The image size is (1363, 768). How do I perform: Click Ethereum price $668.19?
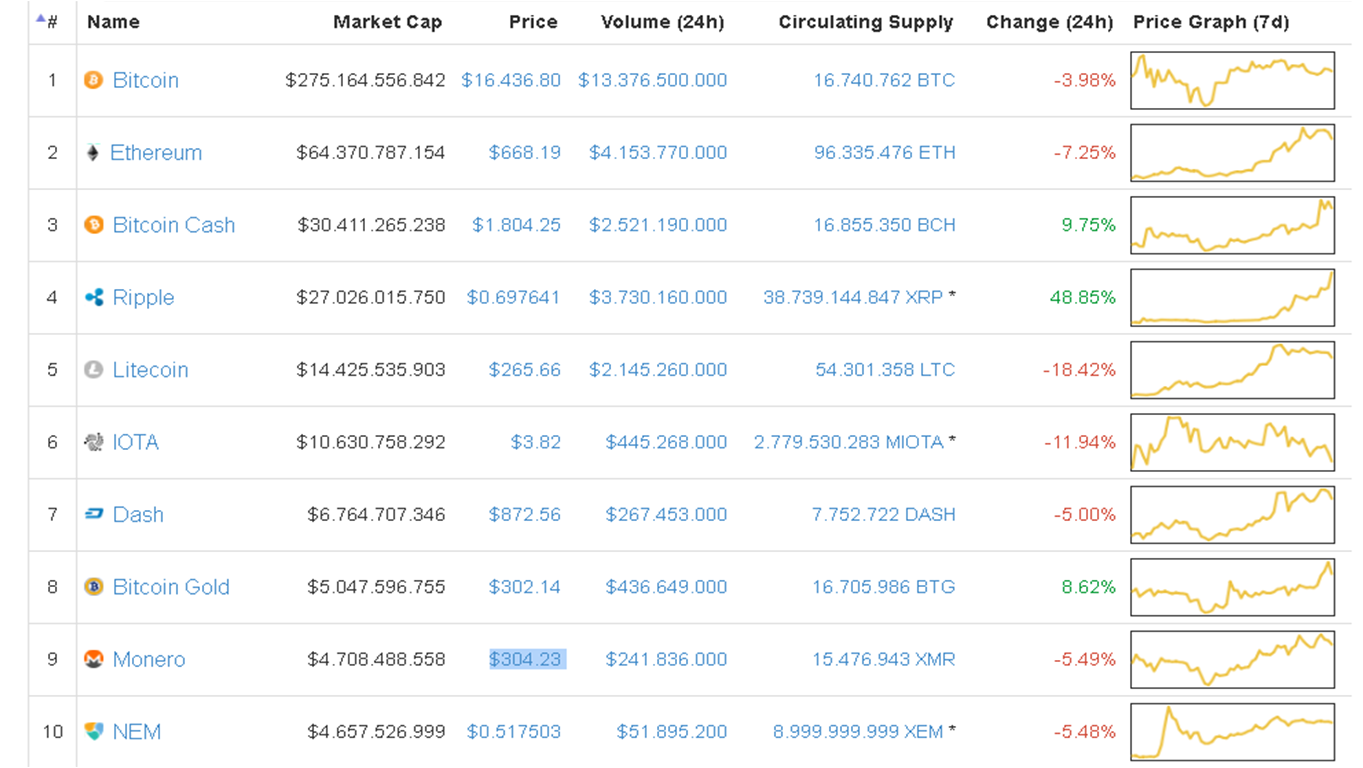point(525,153)
